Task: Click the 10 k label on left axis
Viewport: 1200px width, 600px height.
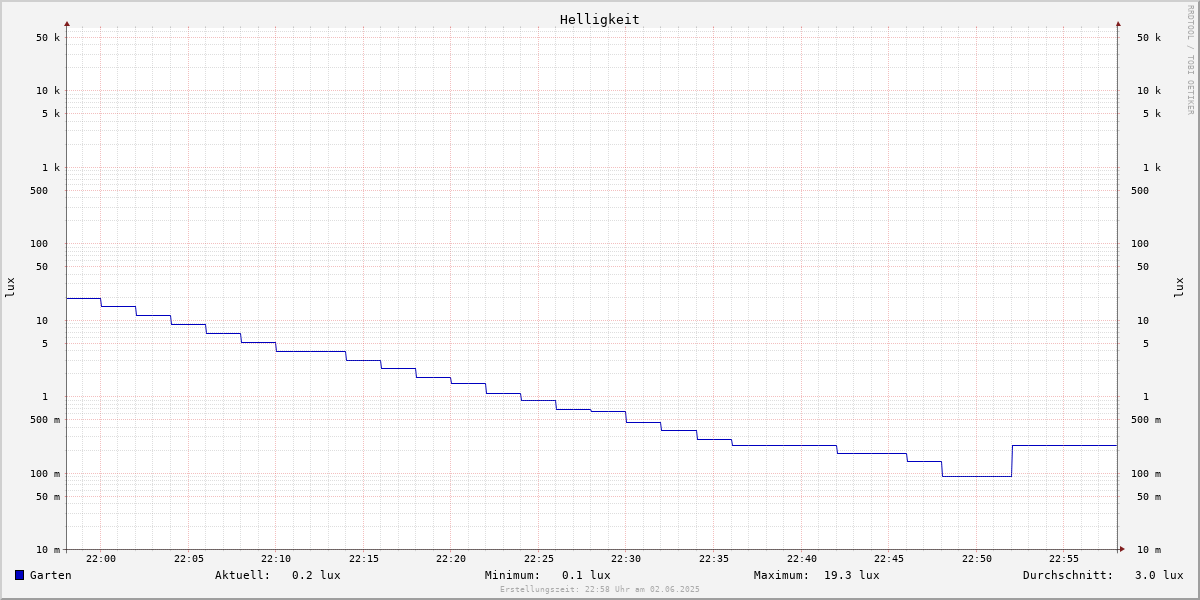Action: click(x=48, y=91)
